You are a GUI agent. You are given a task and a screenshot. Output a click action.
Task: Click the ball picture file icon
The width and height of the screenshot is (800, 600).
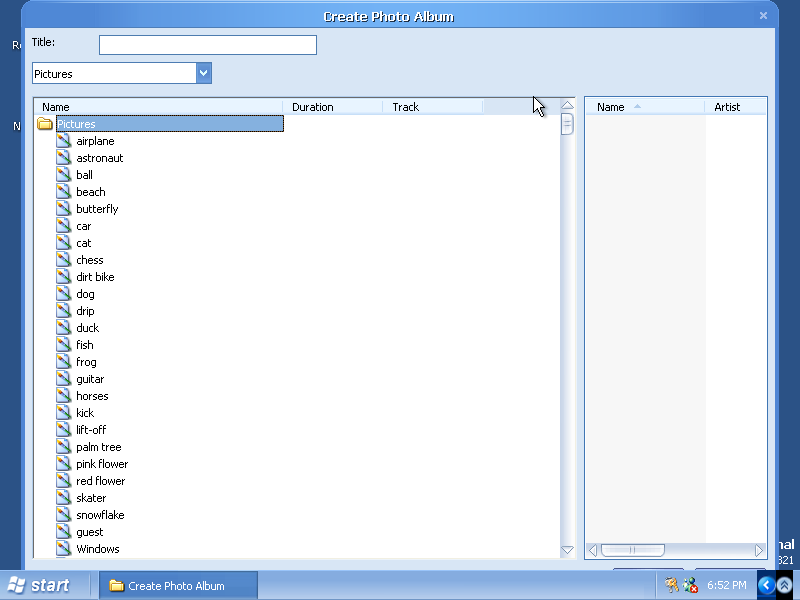tap(64, 174)
